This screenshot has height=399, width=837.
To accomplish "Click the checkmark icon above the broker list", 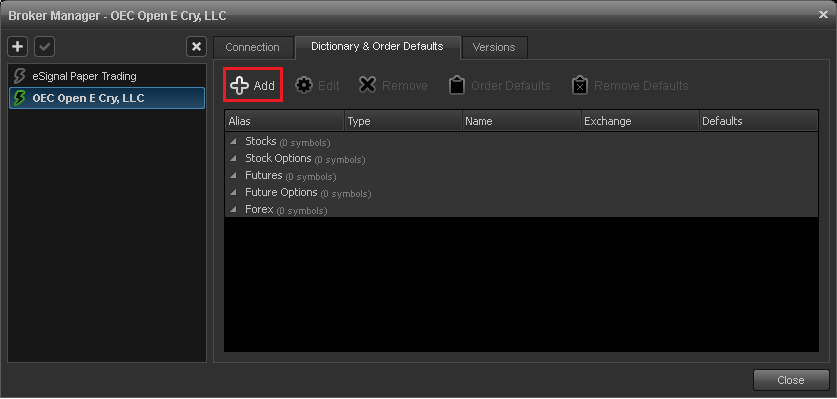I will pyautogui.click(x=44, y=47).
